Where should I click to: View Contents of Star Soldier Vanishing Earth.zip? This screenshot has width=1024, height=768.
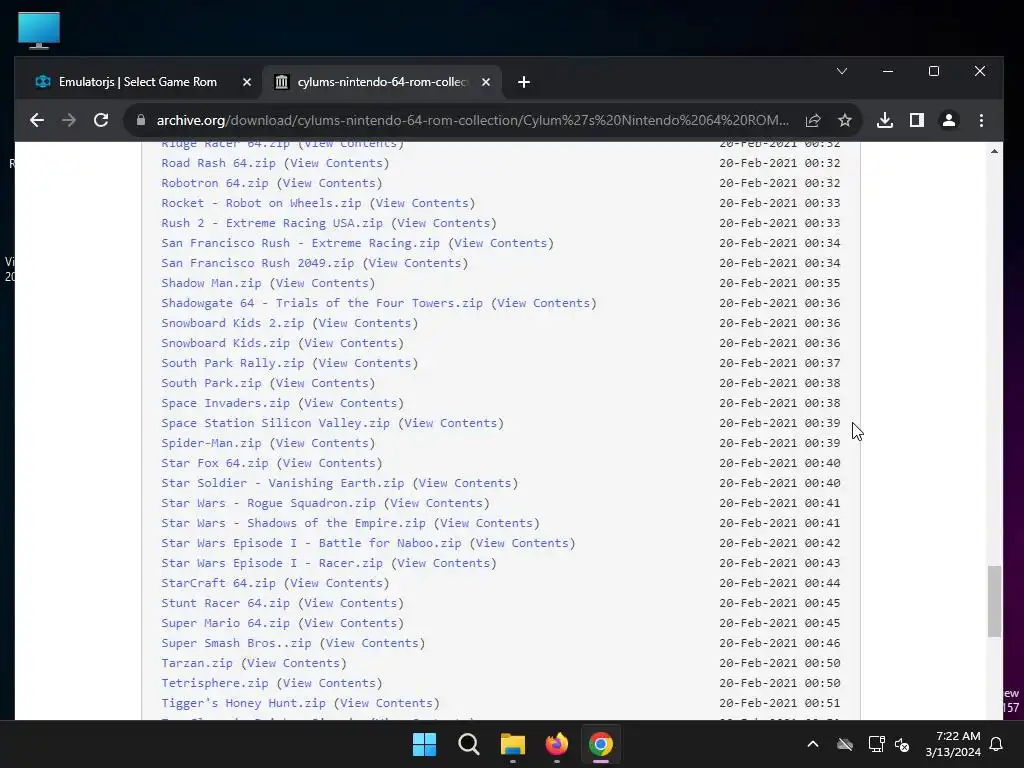point(465,483)
